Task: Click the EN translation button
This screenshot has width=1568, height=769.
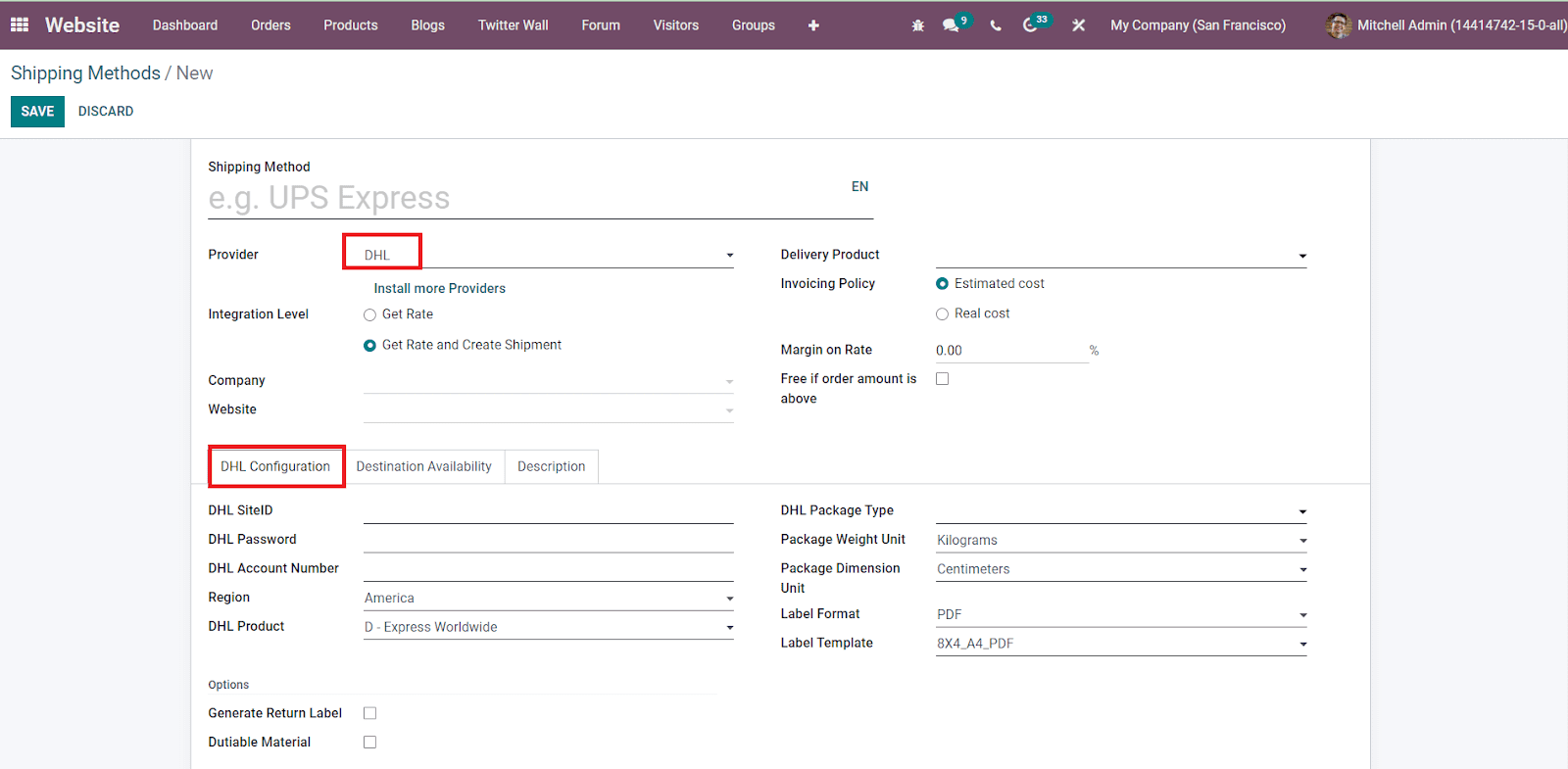Action: (859, 187)
